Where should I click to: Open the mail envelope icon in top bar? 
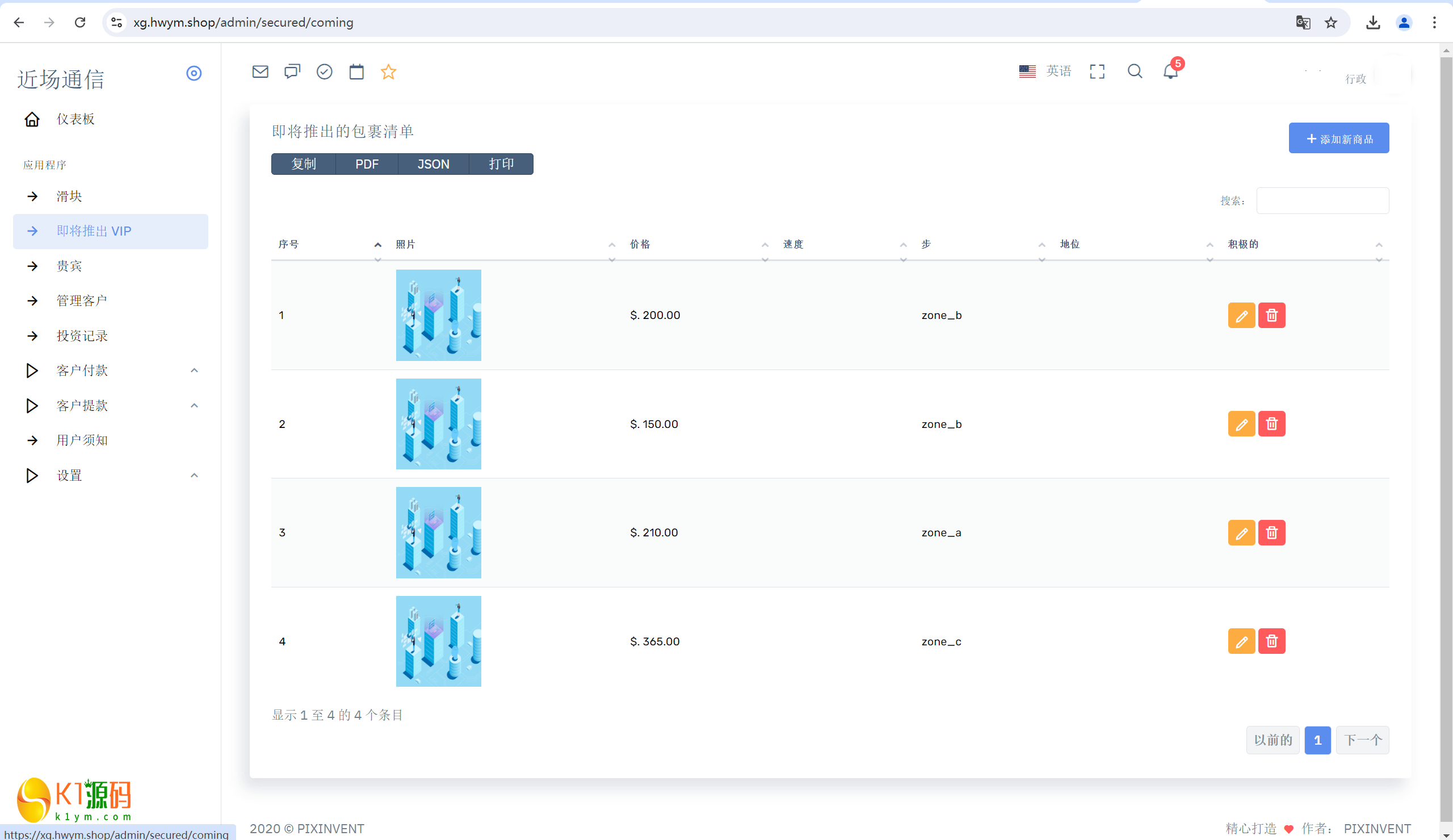[260, 72]
